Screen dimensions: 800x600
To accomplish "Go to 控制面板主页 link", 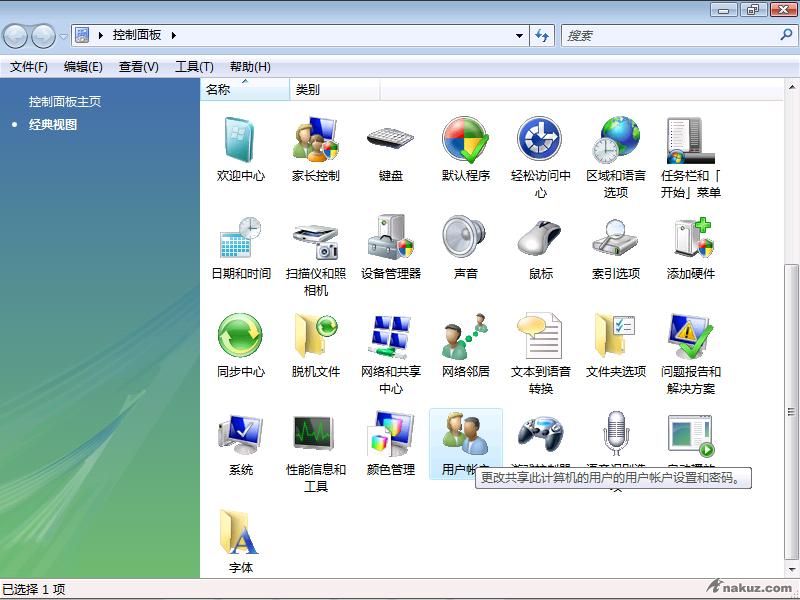I will click(x=65, y=102).
